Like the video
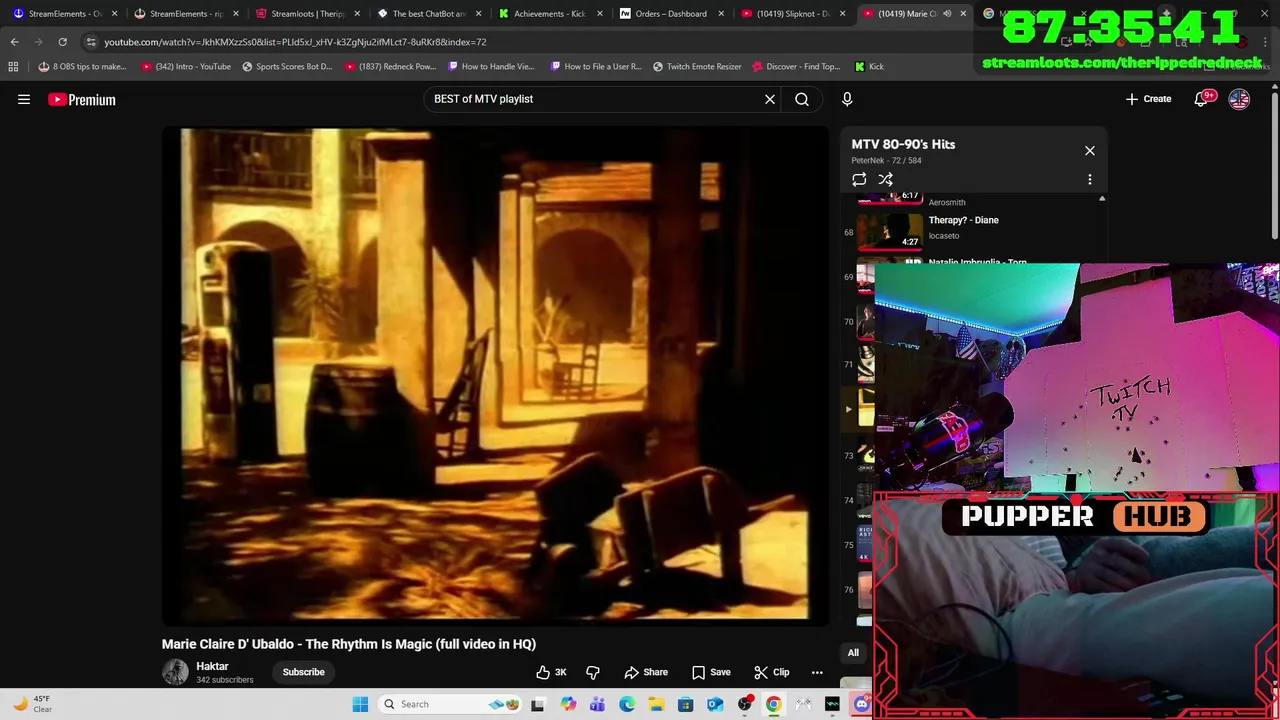Screen dimensions: 1280x720 click(551, 672)
